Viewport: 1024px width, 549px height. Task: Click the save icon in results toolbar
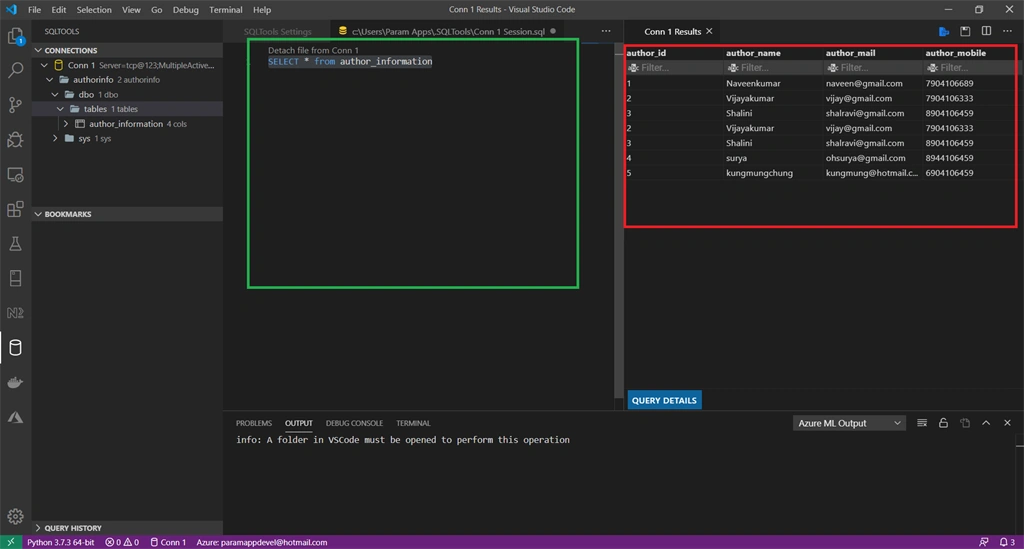(965, 31)
